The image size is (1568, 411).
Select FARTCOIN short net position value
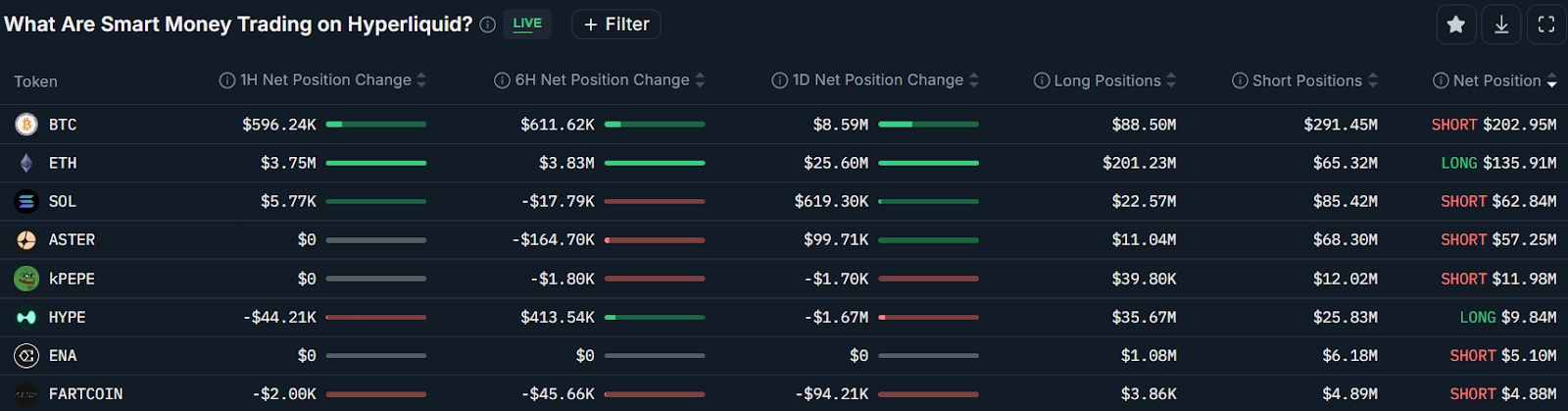[x=1502, y=393]
